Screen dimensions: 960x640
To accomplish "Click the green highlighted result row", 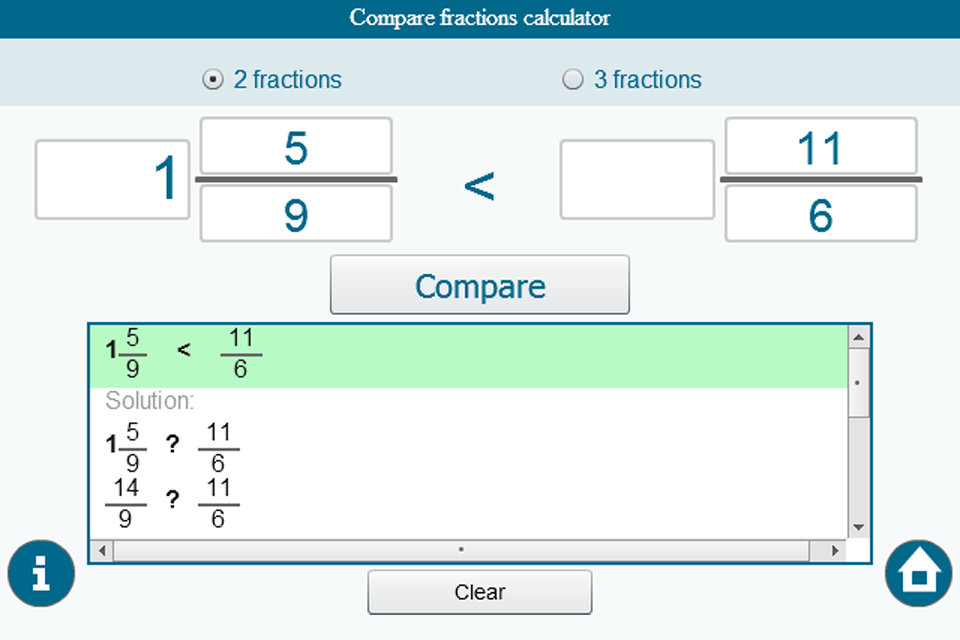I will [468, 356].
